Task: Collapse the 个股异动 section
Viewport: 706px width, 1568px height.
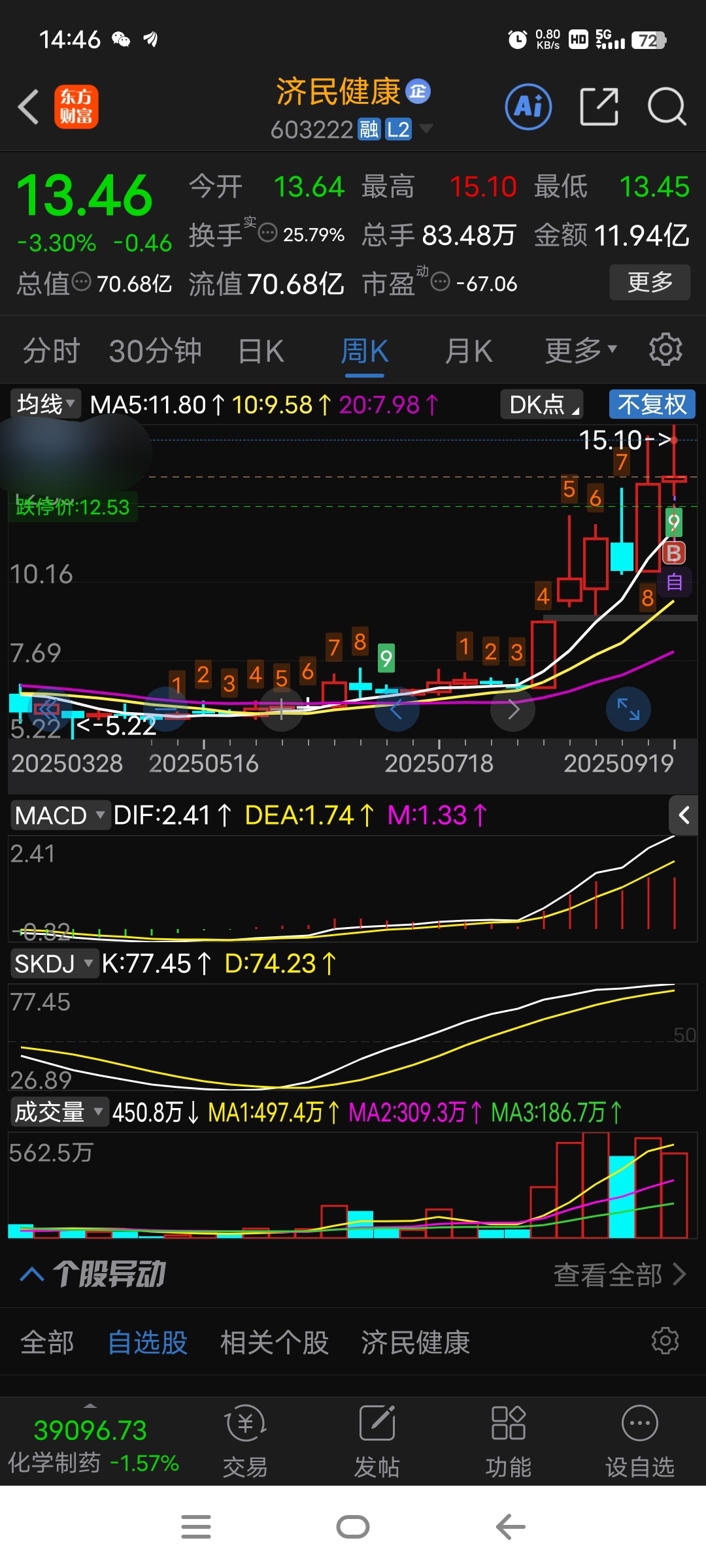Action: point(32,1273)
